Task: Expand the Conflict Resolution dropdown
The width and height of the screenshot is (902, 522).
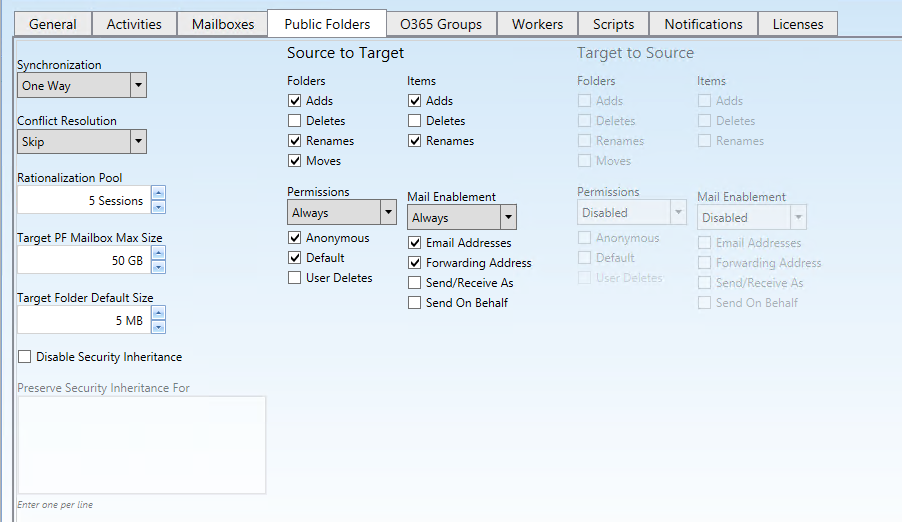Action: (138, 142)
